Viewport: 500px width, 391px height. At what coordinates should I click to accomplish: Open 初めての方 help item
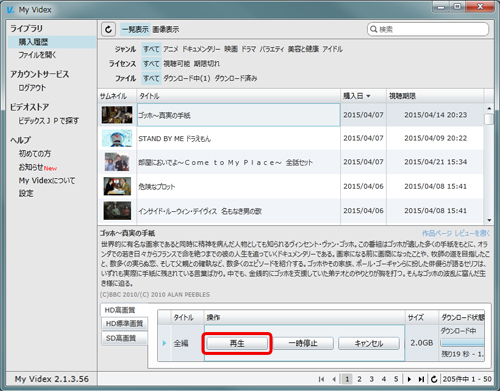(35, 154)
